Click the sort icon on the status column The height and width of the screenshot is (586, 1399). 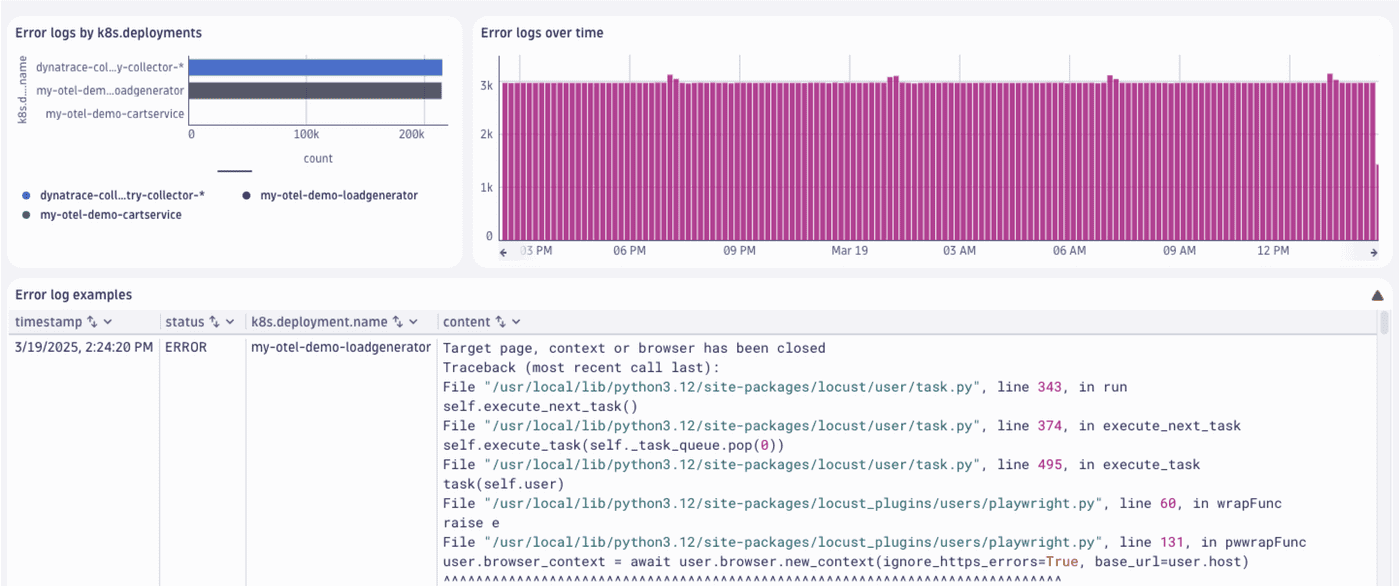click(x=216, y=321)
